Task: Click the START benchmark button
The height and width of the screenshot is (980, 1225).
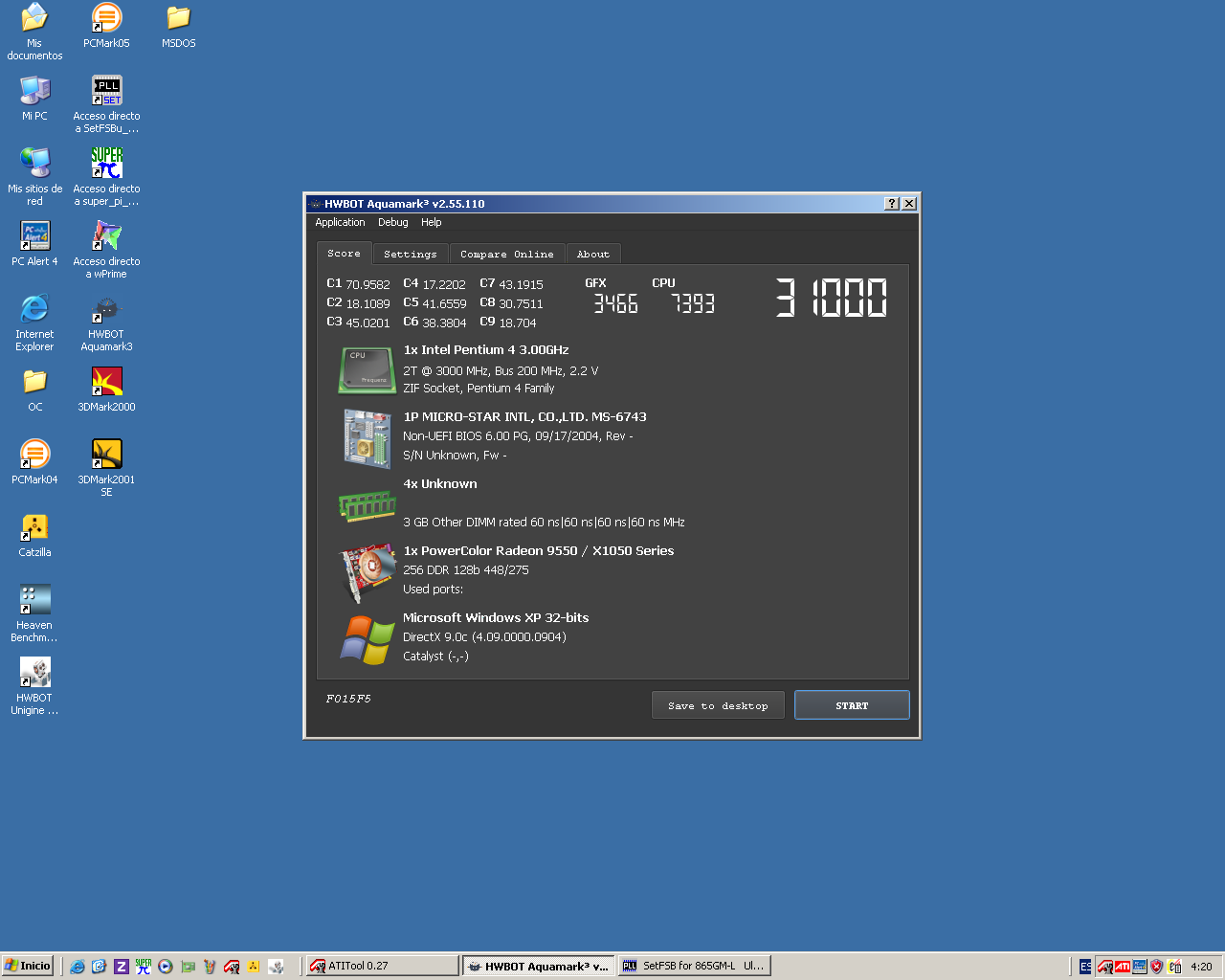Action: coord(852,705)
